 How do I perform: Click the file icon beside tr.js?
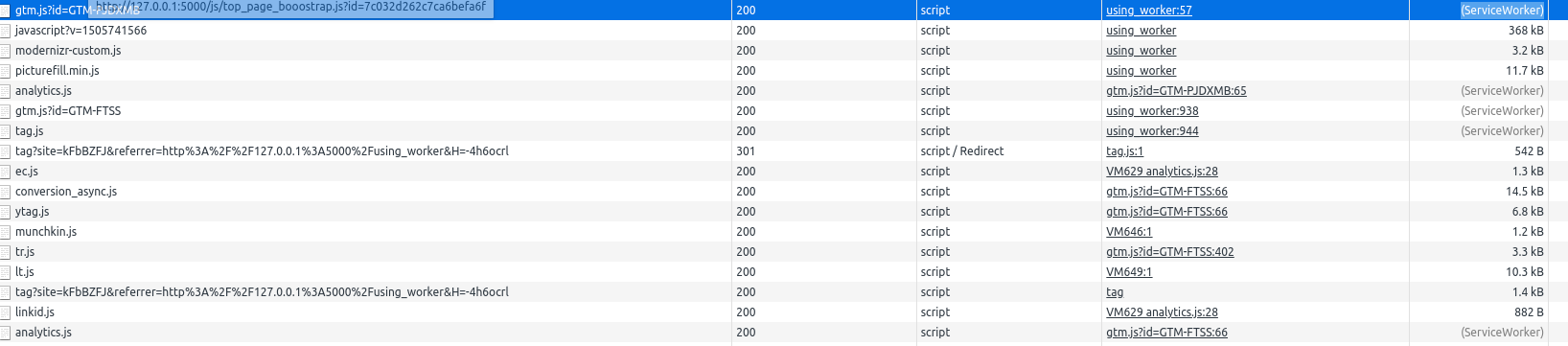point(5,252)
